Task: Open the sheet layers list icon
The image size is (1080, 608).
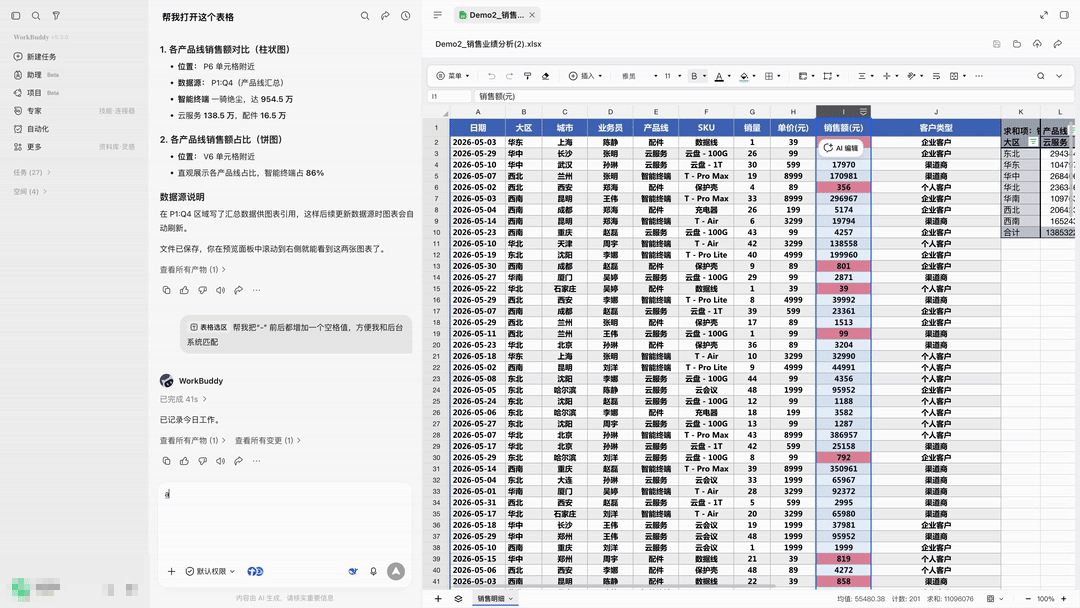Action: click(458, 598)
